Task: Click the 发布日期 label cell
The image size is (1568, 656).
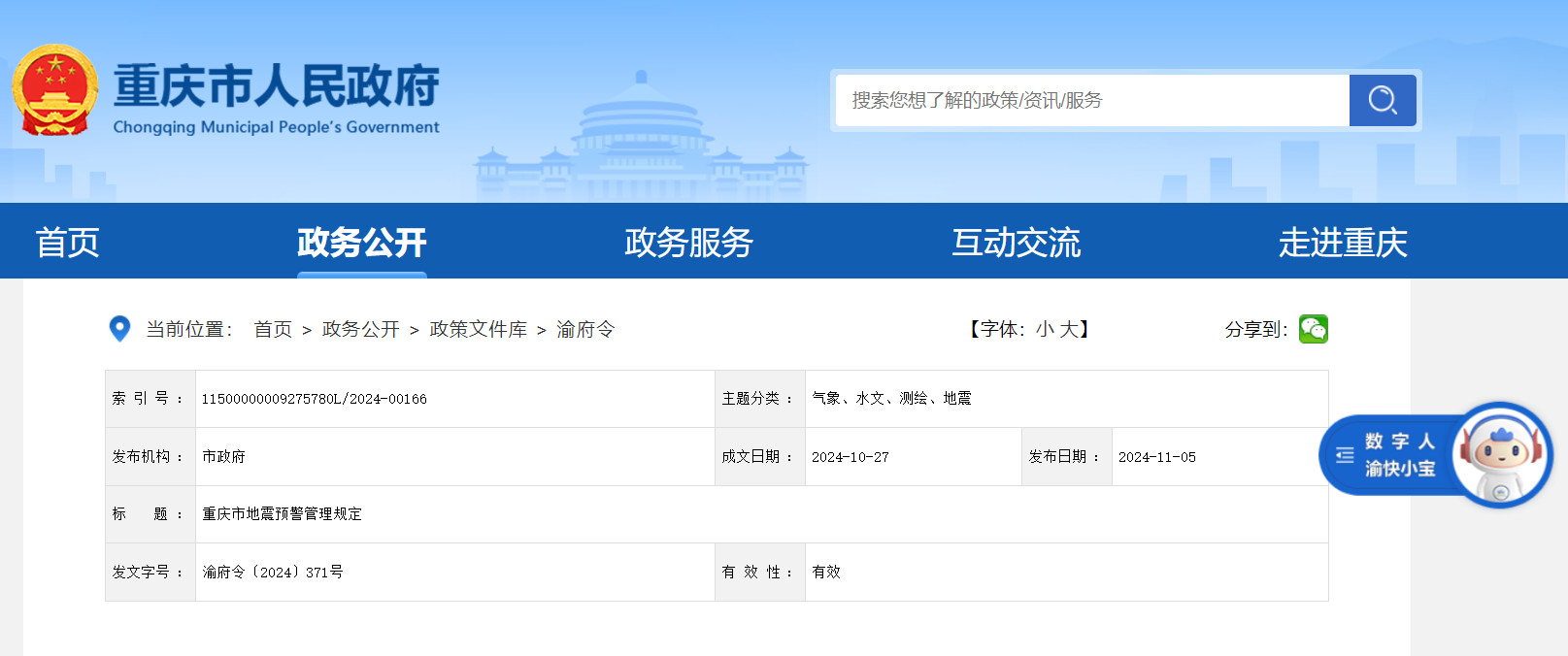Action: click(x=1067, y=457)
